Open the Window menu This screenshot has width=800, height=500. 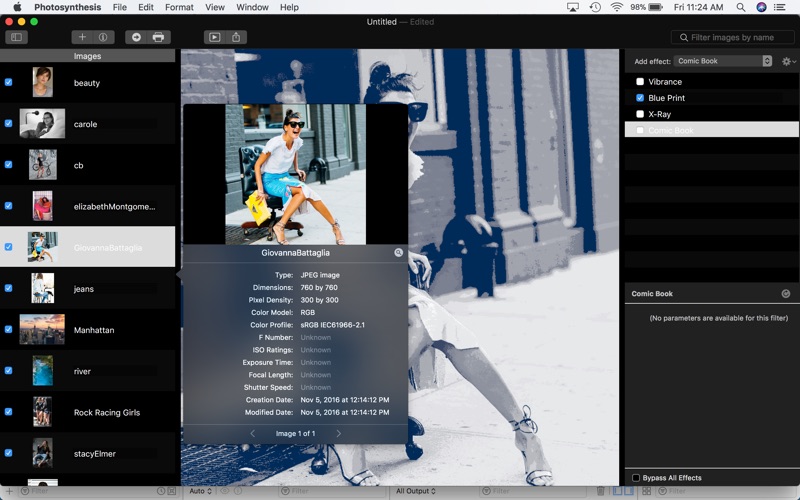pos(252,7)
